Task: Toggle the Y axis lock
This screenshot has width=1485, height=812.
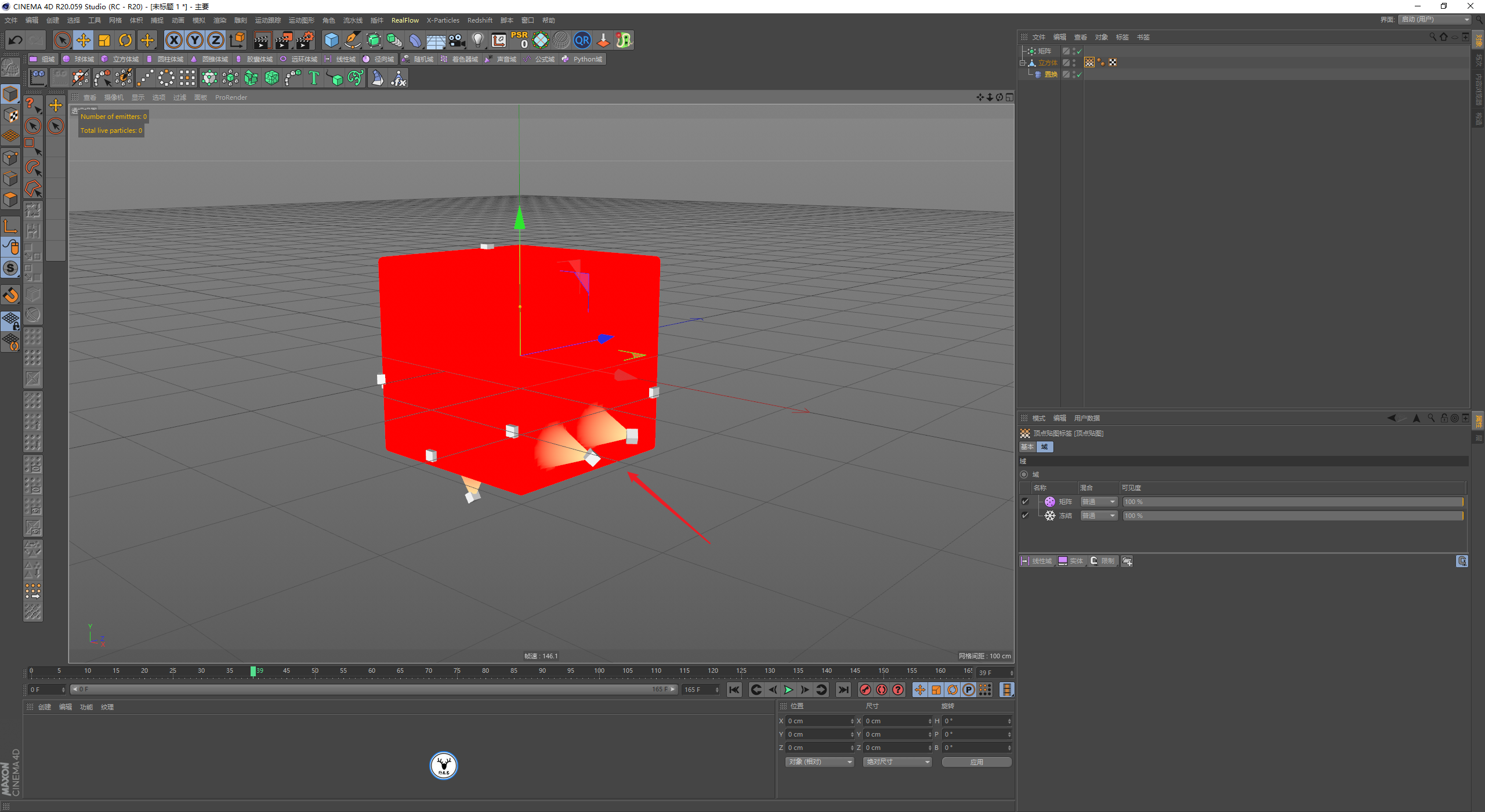Action: pos(194,40)
